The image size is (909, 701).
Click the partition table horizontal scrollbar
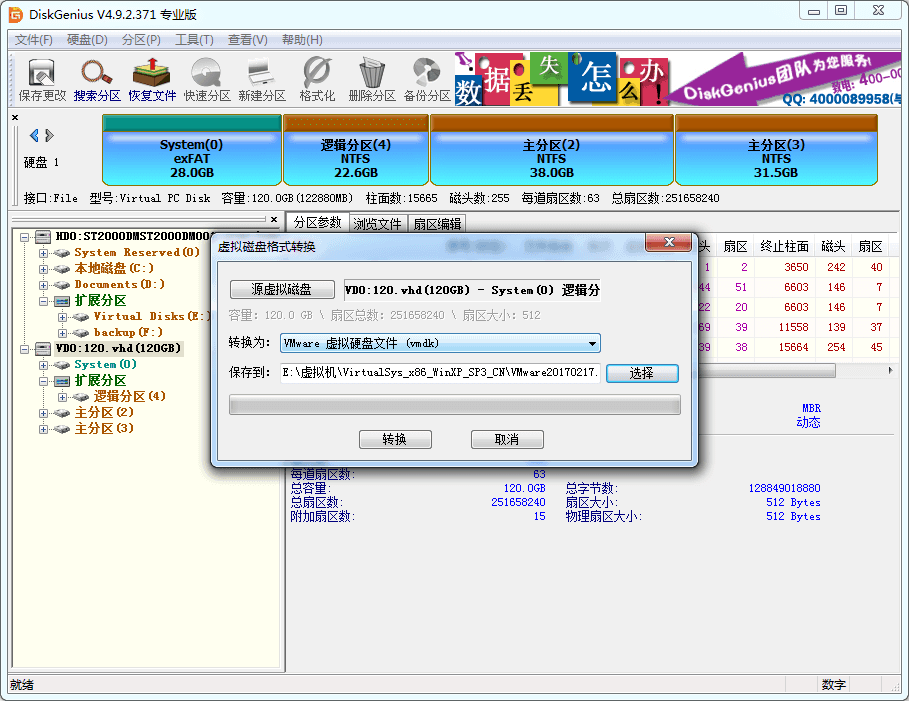pos(766,371)
